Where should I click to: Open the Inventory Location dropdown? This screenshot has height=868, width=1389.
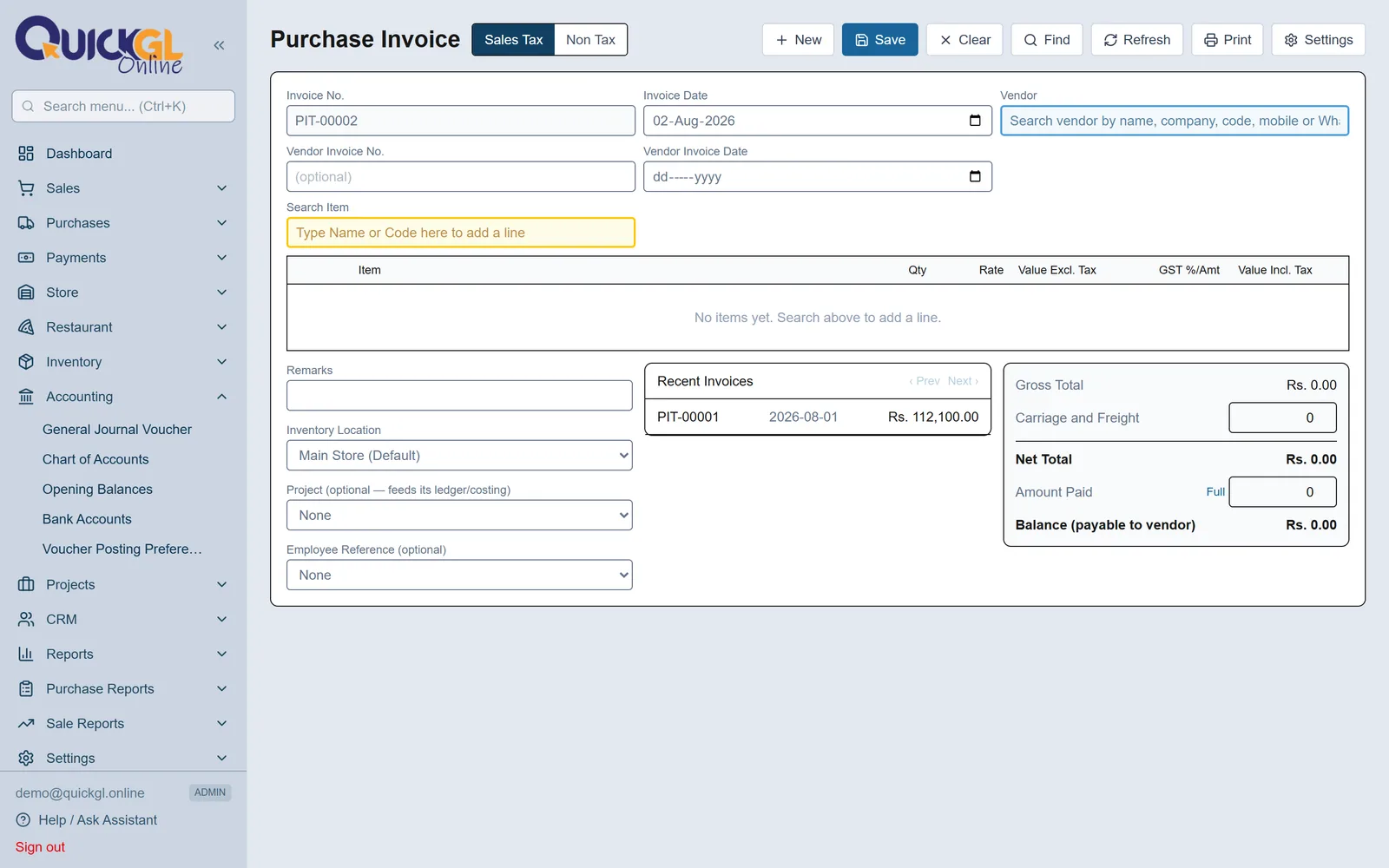(459, 456)
